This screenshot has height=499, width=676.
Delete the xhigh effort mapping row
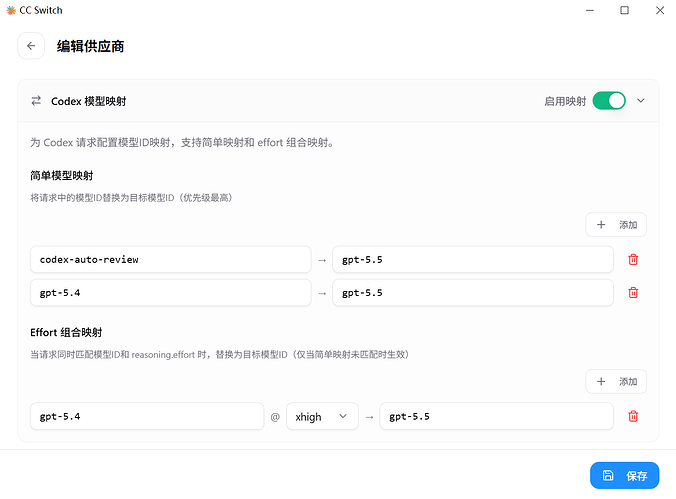point(633,417)
